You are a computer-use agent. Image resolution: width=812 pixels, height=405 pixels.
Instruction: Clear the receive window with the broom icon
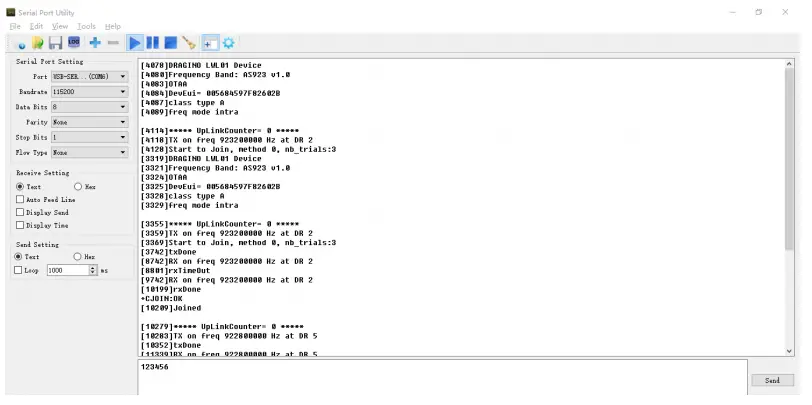[x=189, y=43]
